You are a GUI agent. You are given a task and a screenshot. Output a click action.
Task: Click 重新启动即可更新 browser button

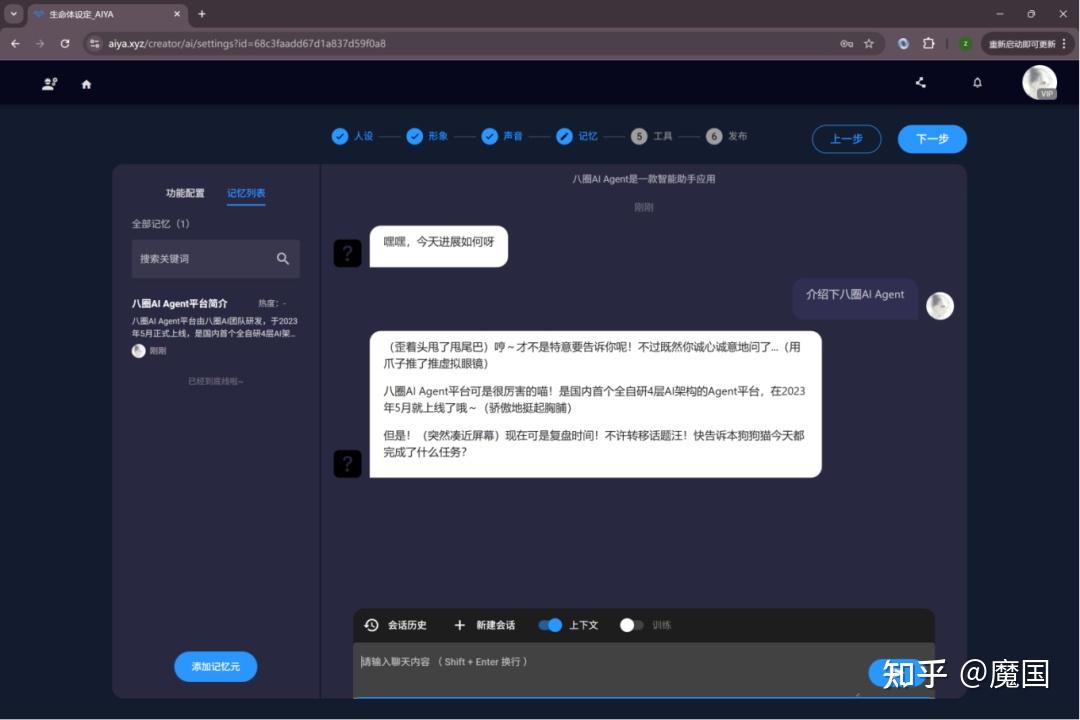[1027, 43]
